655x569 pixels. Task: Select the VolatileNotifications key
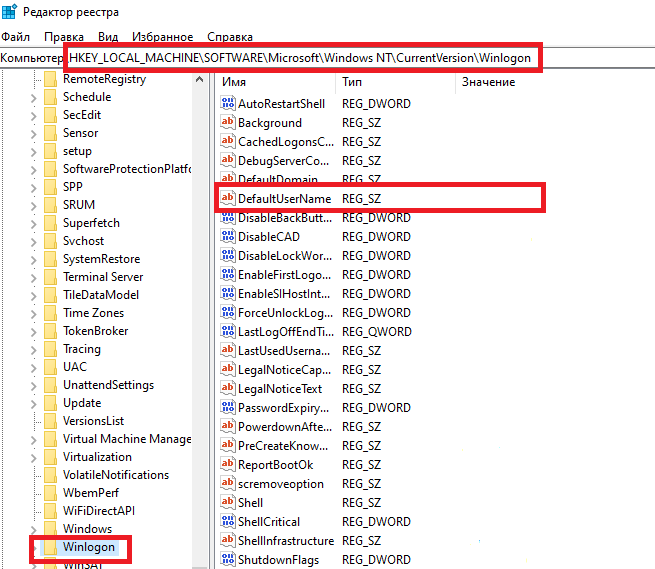point(116,475)
